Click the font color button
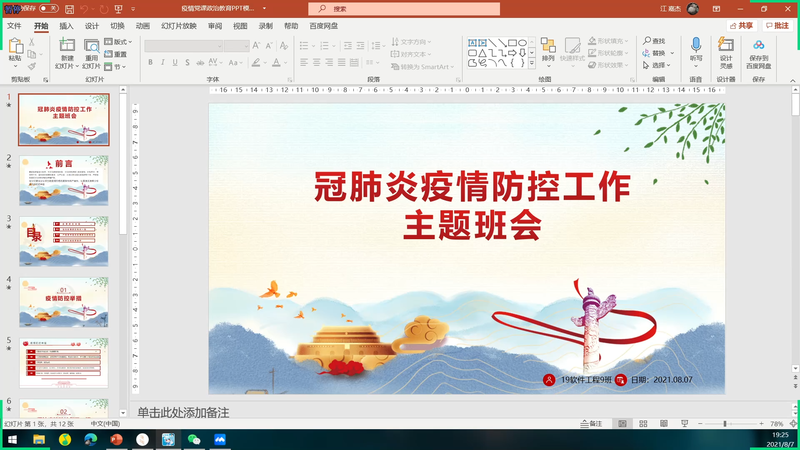 pos(276,62)
